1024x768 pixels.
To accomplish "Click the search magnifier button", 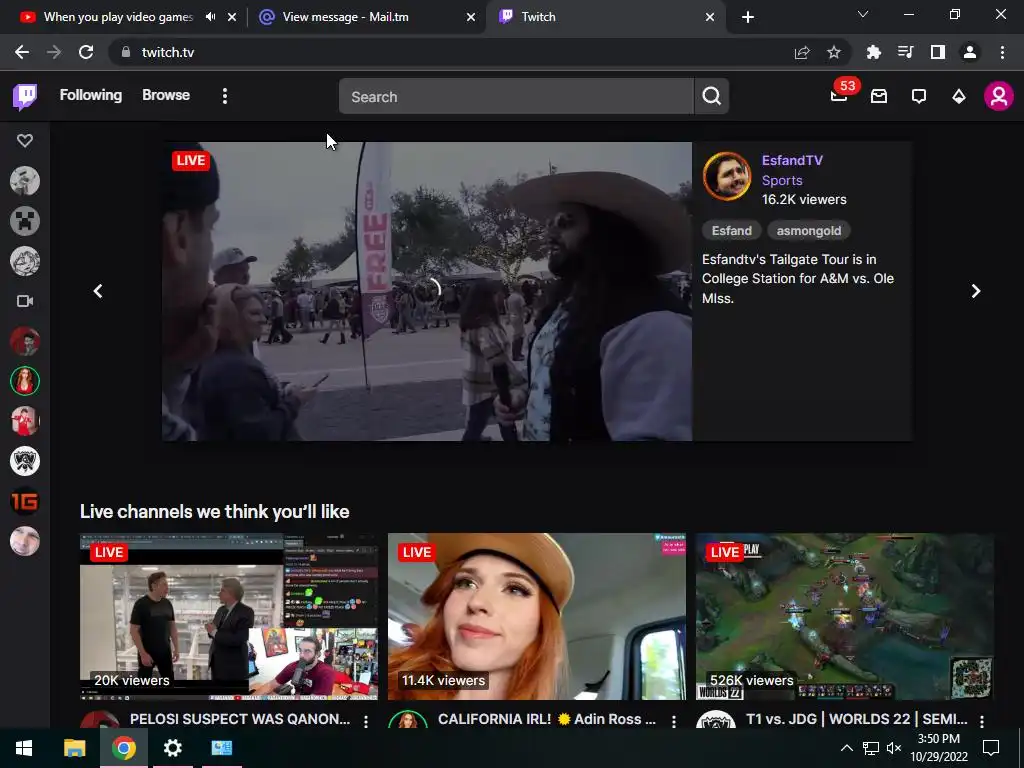I will pos(711,97).
